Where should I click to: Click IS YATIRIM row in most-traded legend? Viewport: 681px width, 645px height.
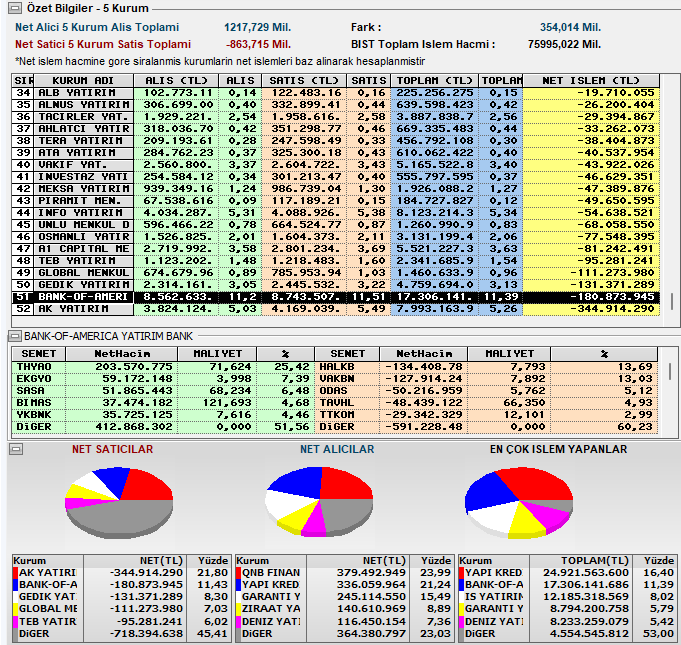[567, 597]
